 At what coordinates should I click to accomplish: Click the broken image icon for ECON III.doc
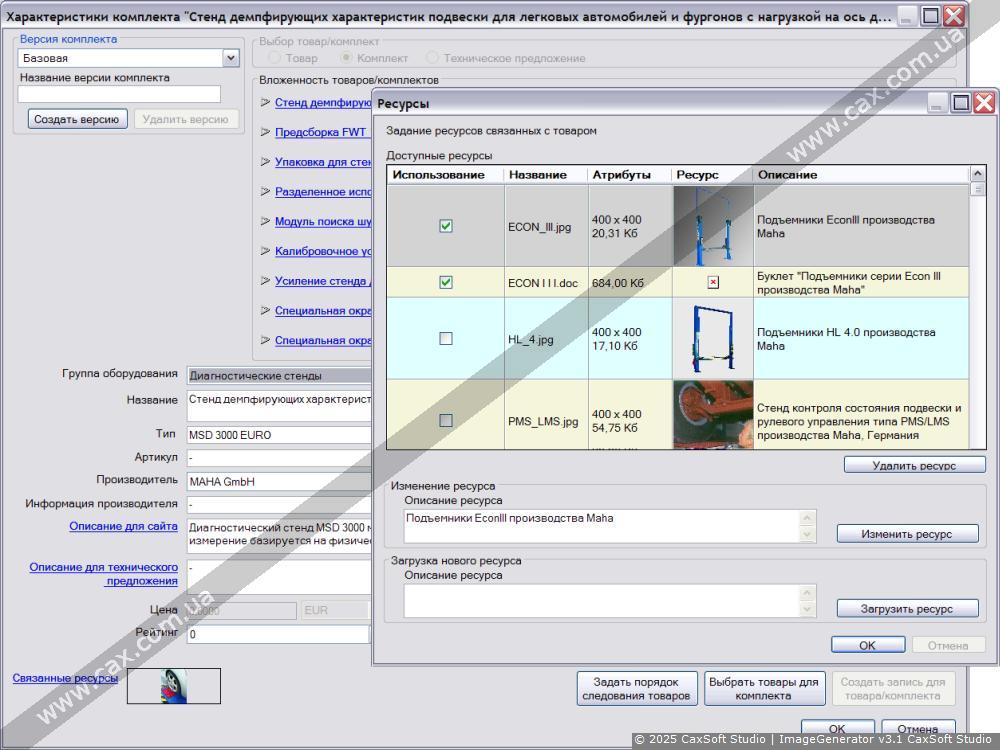[713, 282]
